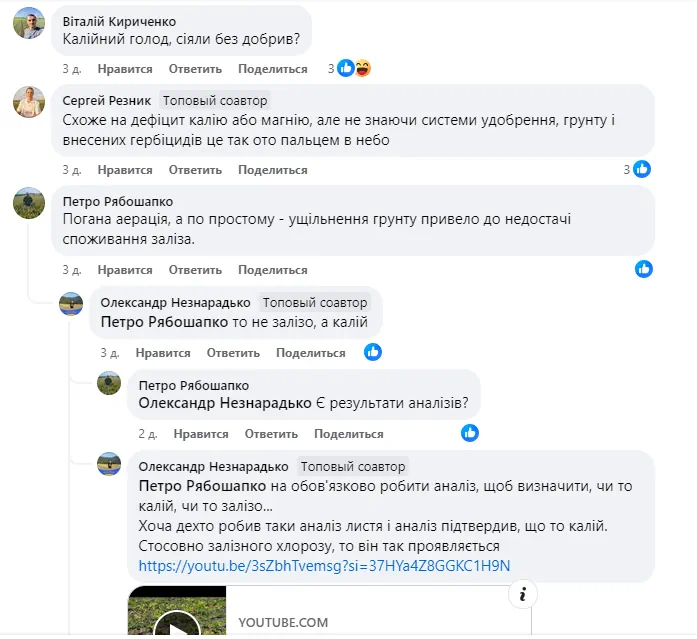This screenshot has height=639, width=697.
Task: Open the info icon on YouTube preview
Action: click(x=518, y=595)
